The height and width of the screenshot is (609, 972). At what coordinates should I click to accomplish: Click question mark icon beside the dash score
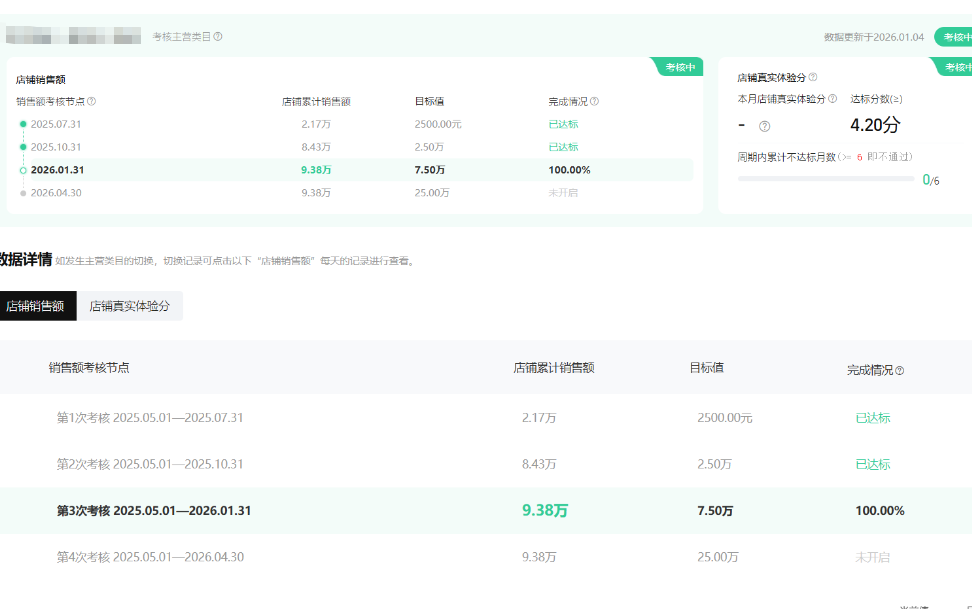765,126
